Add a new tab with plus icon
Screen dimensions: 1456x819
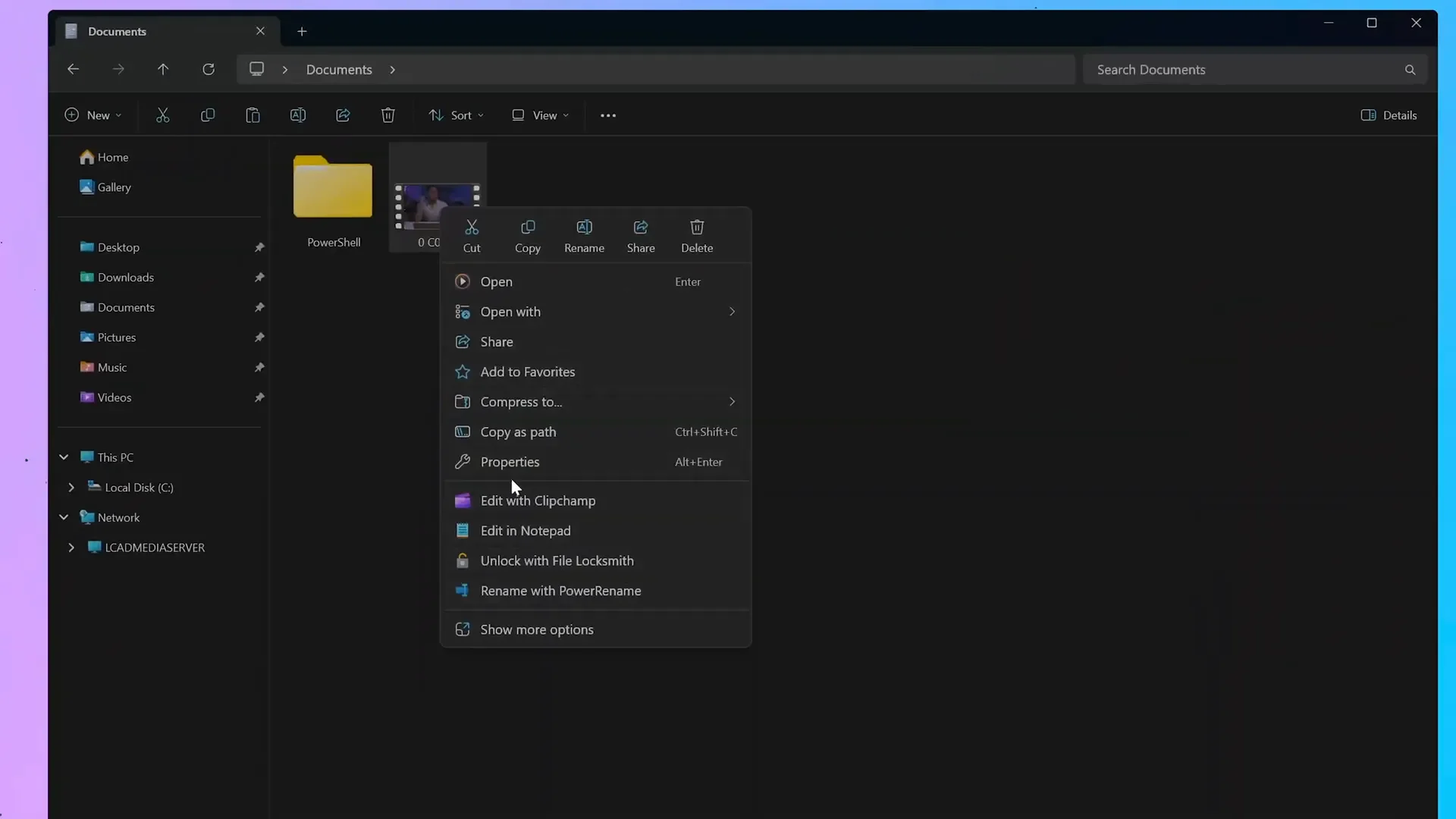(302, 31)
